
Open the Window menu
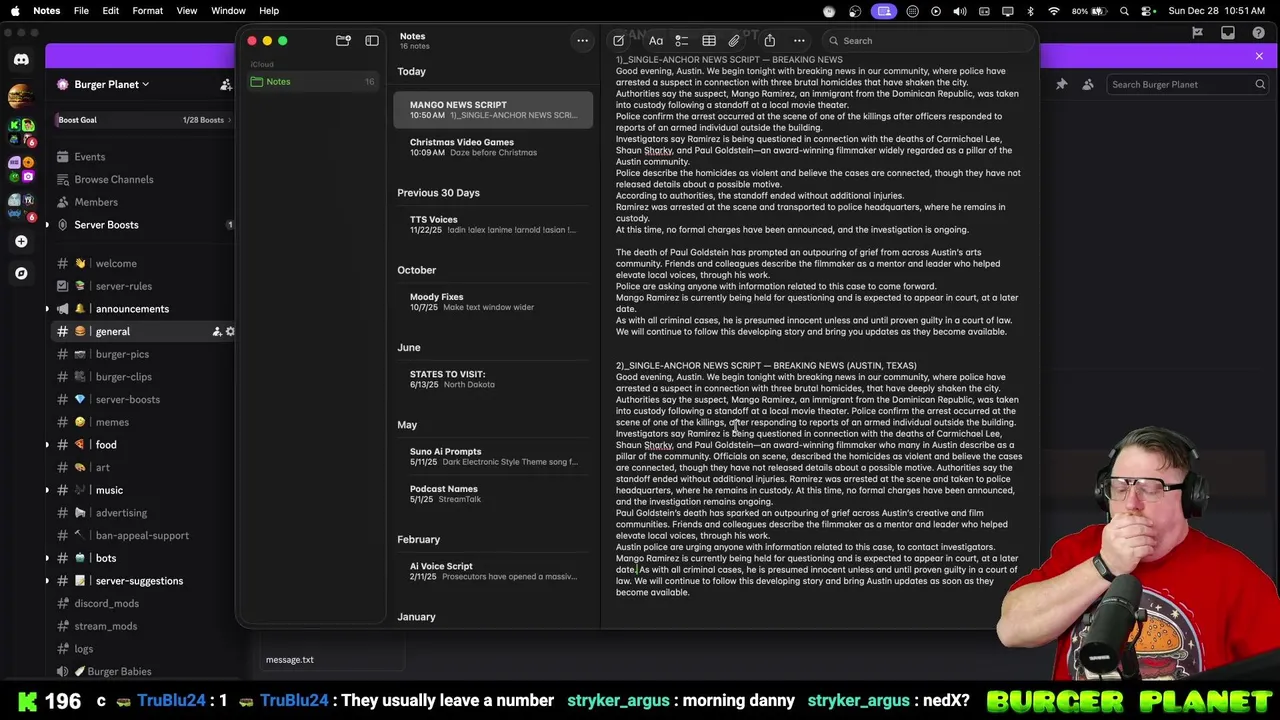228,11
